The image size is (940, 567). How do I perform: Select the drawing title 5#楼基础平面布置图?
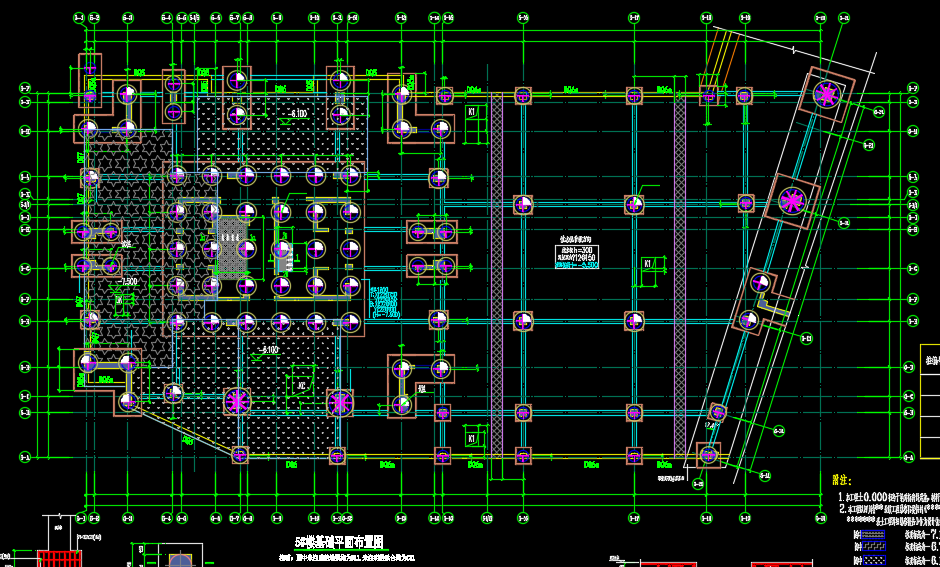(x=339, y=542)
